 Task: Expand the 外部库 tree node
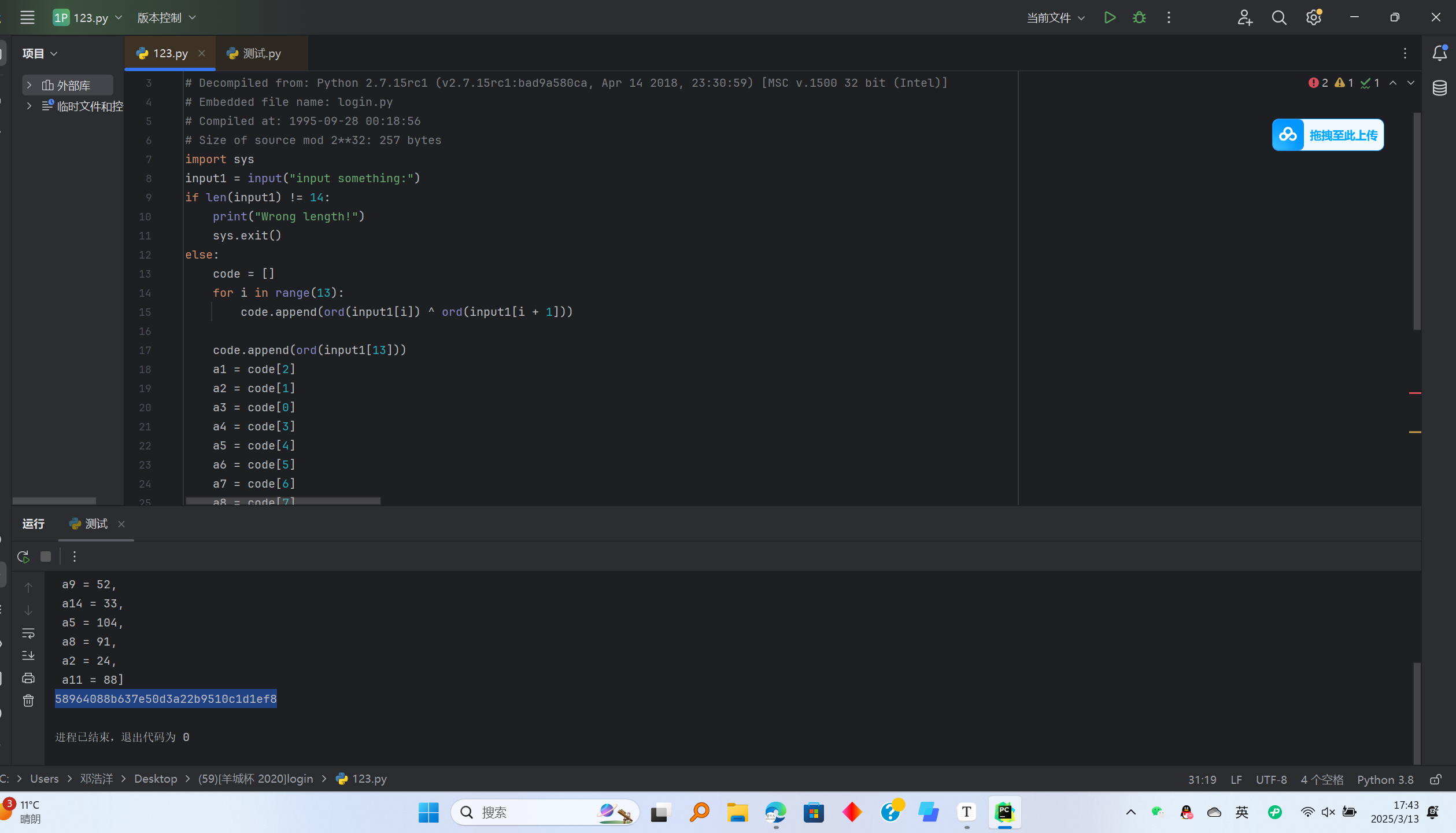point(29,85)
